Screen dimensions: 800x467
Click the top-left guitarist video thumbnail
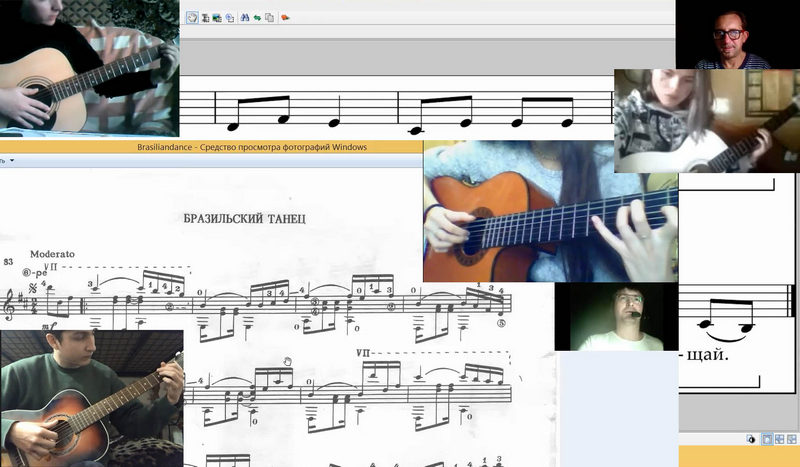pyautogui.click(x=89, y=68)
